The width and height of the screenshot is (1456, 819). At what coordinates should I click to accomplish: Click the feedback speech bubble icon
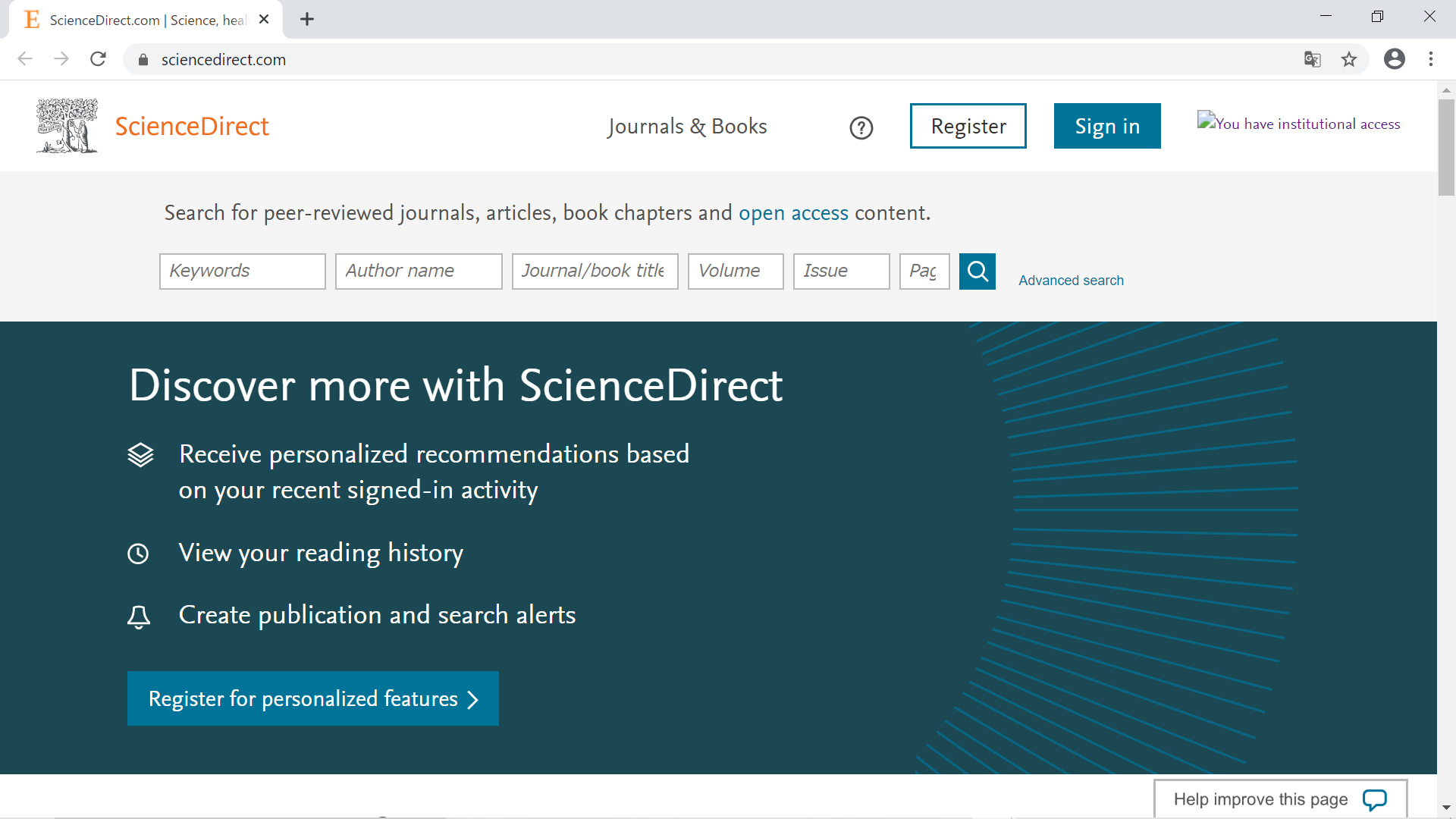1375,800
